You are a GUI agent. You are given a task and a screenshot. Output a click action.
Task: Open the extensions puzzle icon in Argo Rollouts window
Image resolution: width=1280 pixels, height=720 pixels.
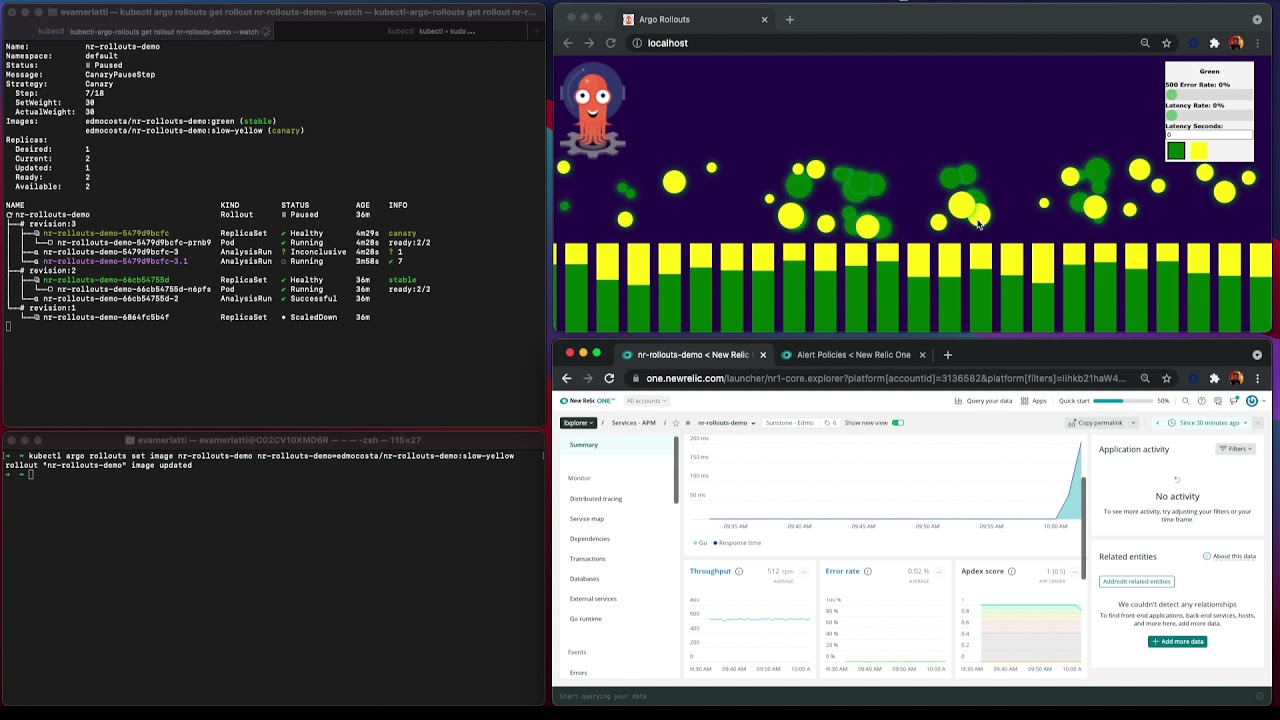click(x=1214, y=43)
